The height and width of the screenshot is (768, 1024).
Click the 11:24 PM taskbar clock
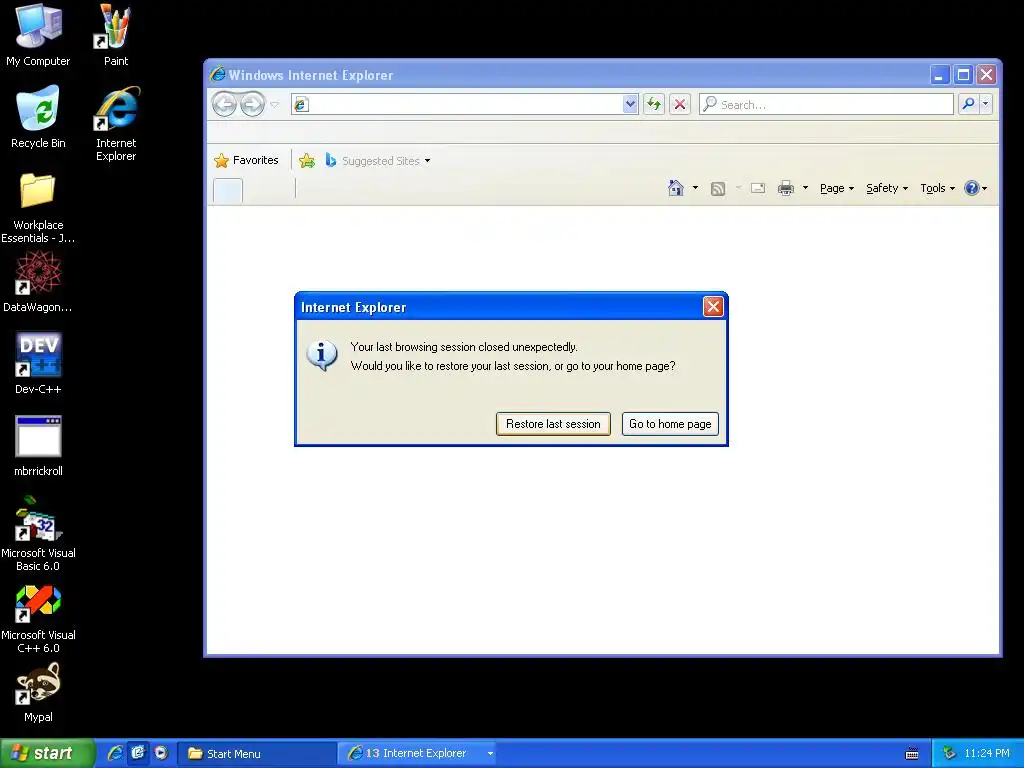pyautogui.click(x=987, y=753)
